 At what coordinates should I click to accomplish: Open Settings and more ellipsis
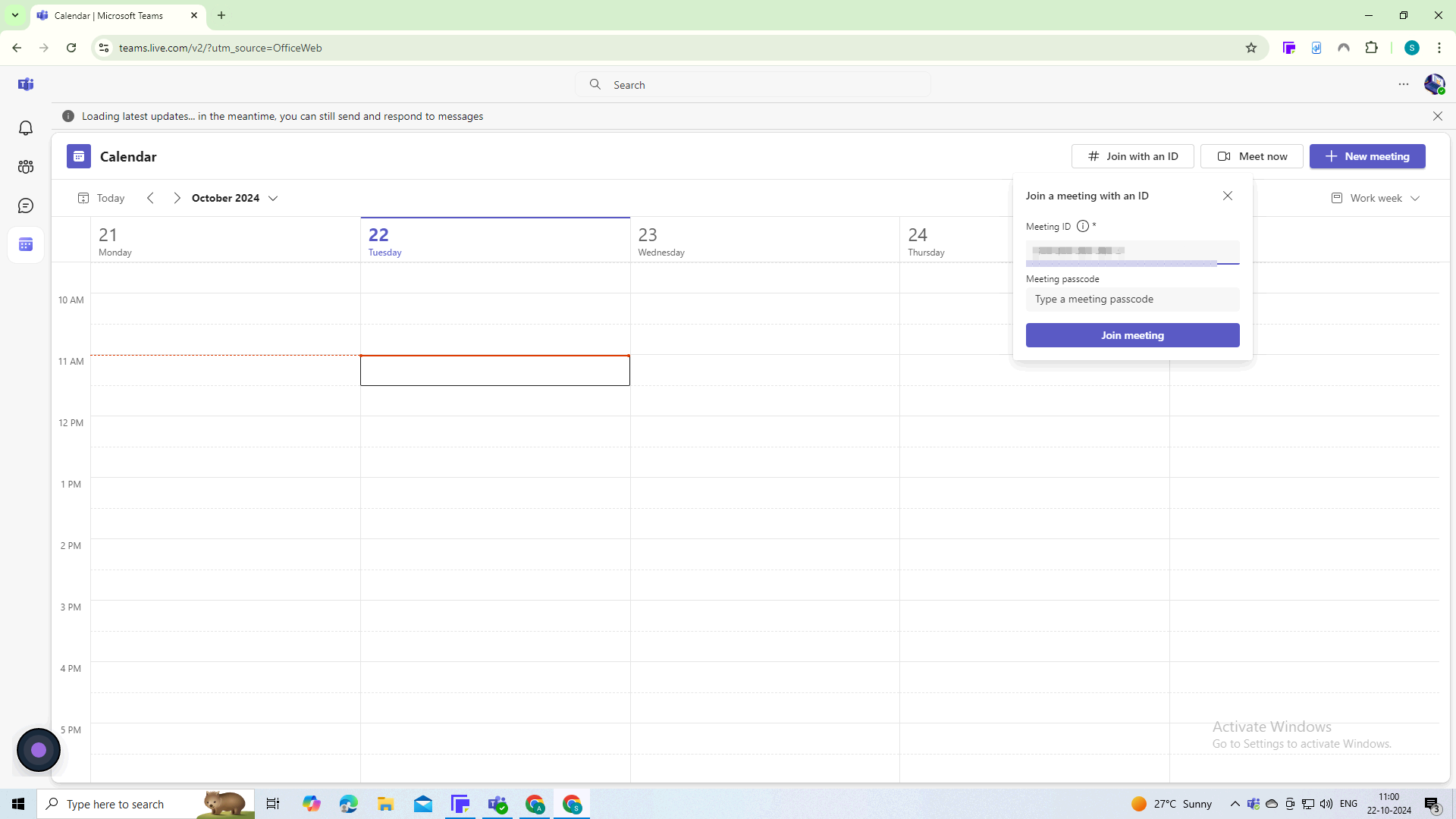(1404, 84)
